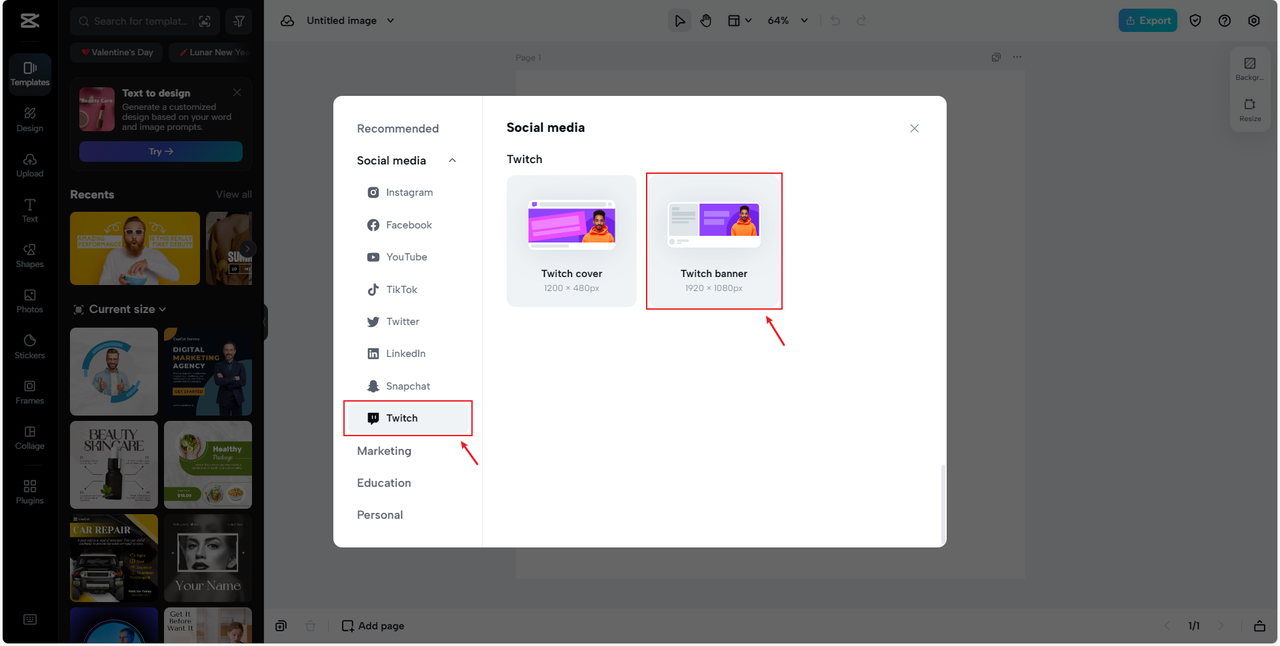Open the Design sidebar panel
Image resolution: width=1280 pixels, height=646 pixels.
pos(30,120)
